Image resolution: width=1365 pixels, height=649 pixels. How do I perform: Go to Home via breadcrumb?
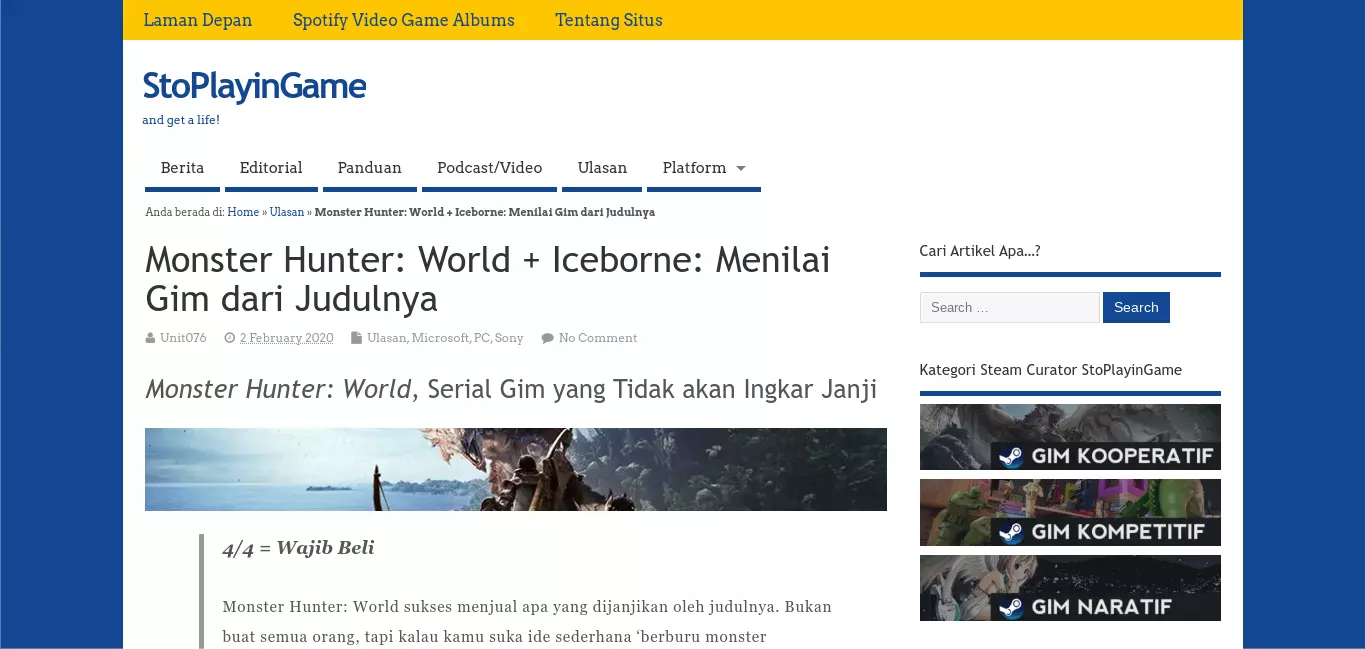(x=243, y=212)
